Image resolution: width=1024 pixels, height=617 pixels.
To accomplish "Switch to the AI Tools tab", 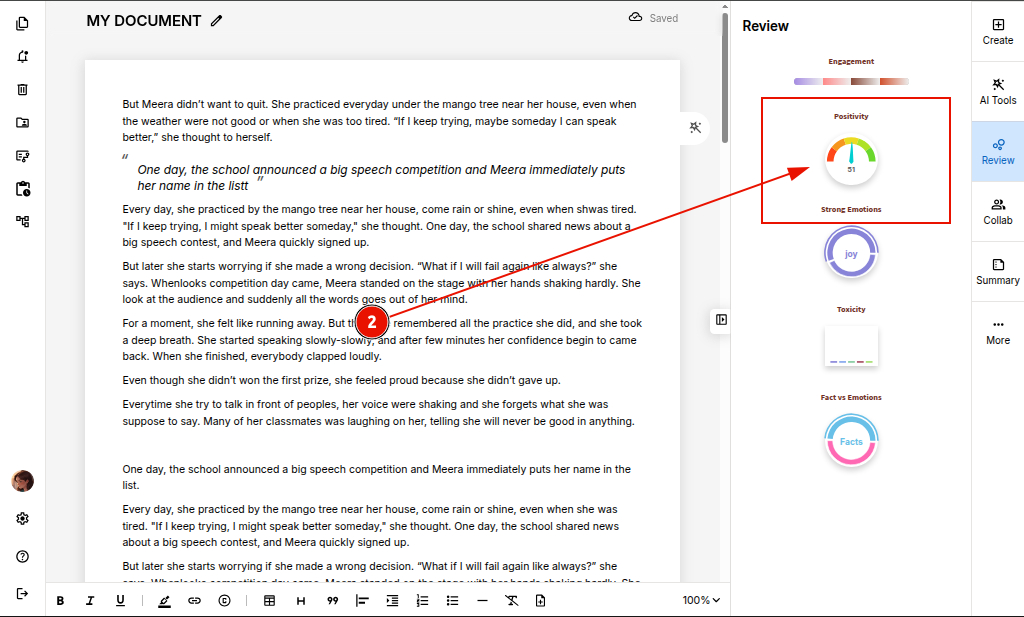I will tap(997, 91).
